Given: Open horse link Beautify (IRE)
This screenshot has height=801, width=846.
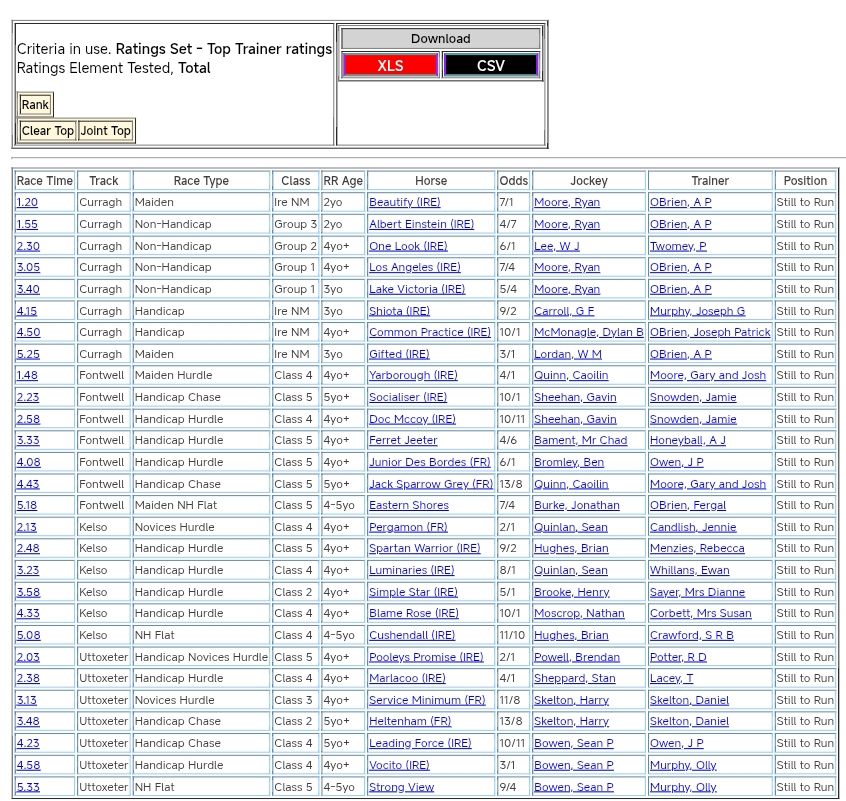Looking at the screenshot, I should pos(405,202).
